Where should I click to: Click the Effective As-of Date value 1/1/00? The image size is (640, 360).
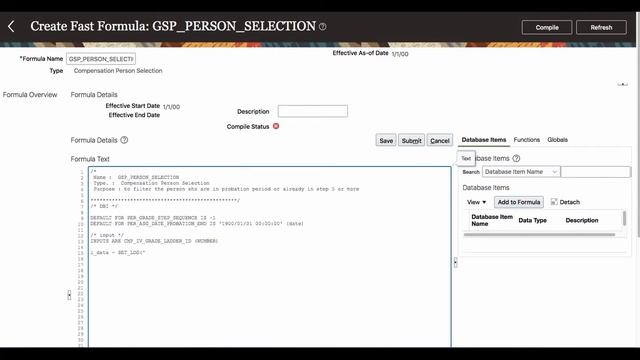pos(400,54)
